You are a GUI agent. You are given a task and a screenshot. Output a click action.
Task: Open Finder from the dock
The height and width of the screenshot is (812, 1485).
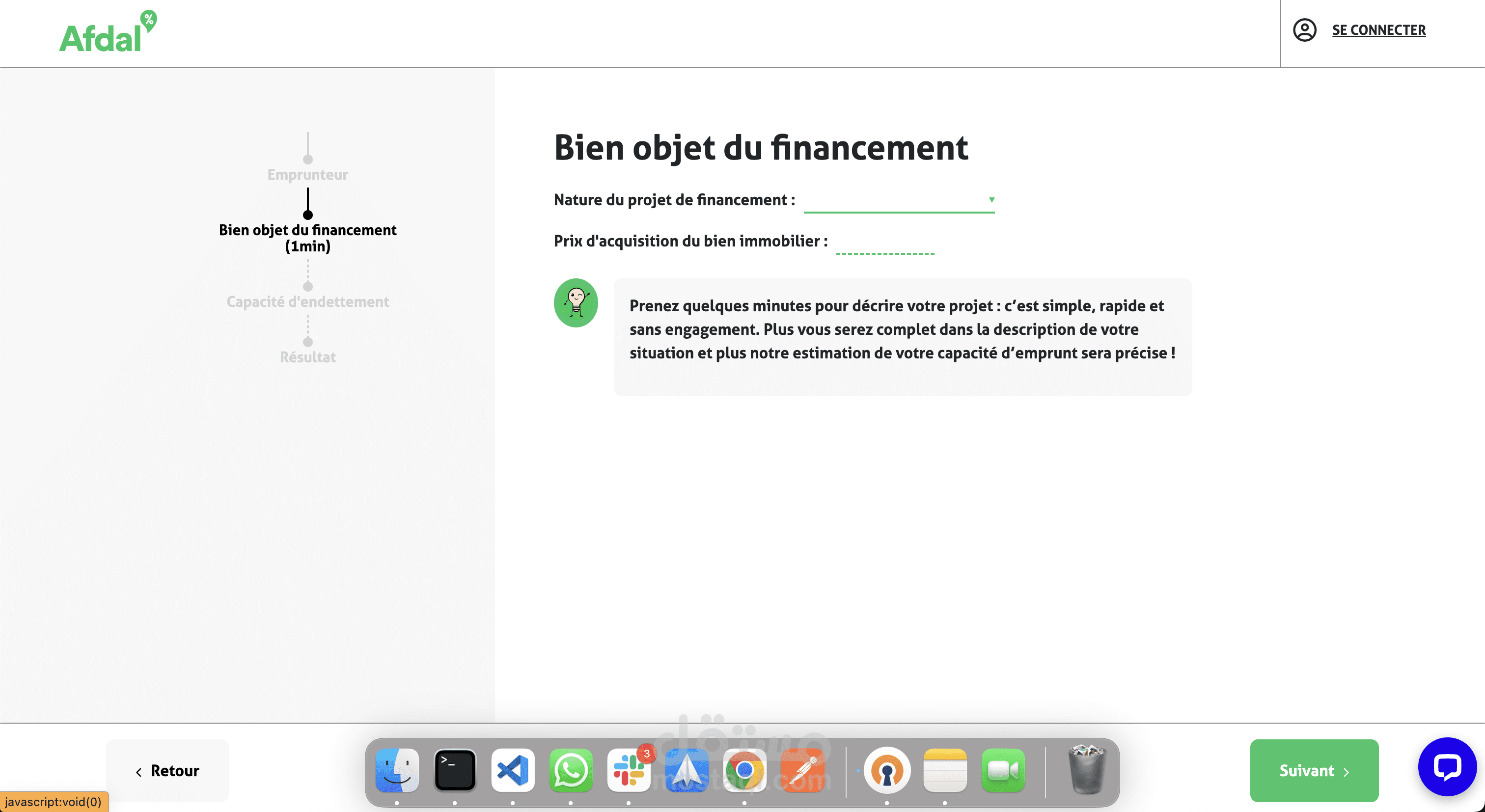click(397, 770)
